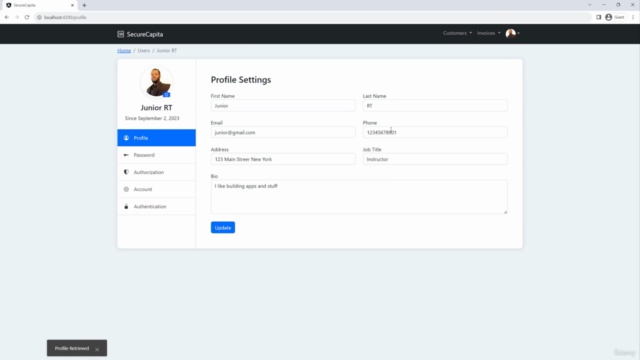Image resolution: width=640 pixels, height=360 pixels.
Task: Click the First Name input field
Action: tap(283, 106)
